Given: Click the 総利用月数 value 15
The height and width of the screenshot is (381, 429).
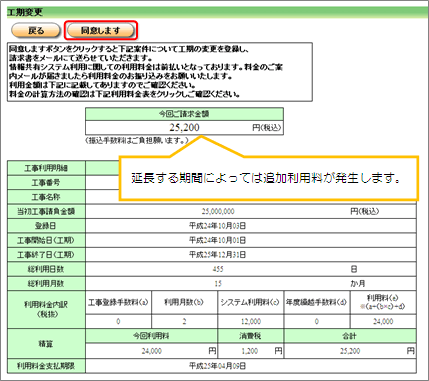Looking at the screenshot, I should click(218, 284).
